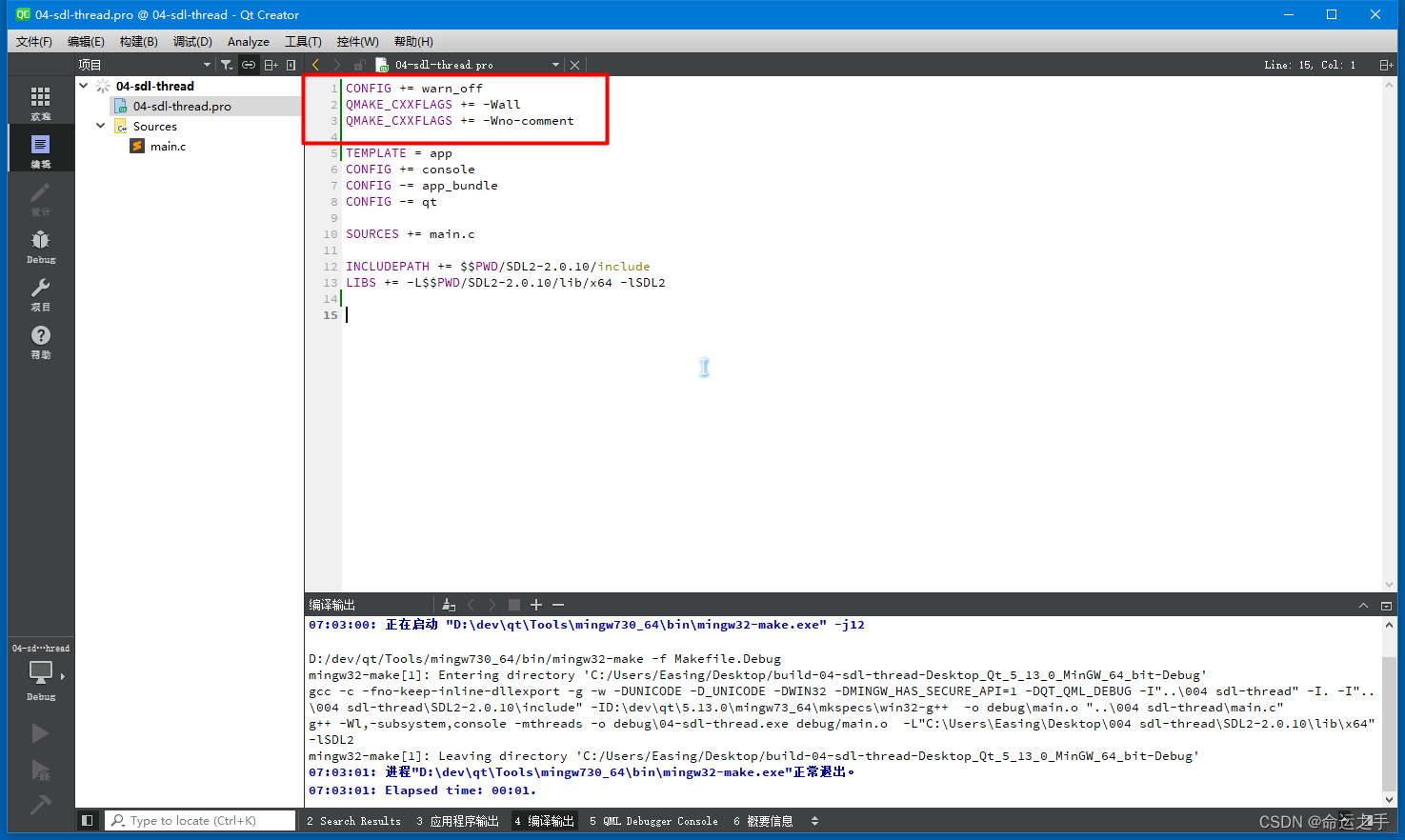
Task: Click the INCLUDEPATH line in editor
Action: pyautogui.click(x=497, y=267)
